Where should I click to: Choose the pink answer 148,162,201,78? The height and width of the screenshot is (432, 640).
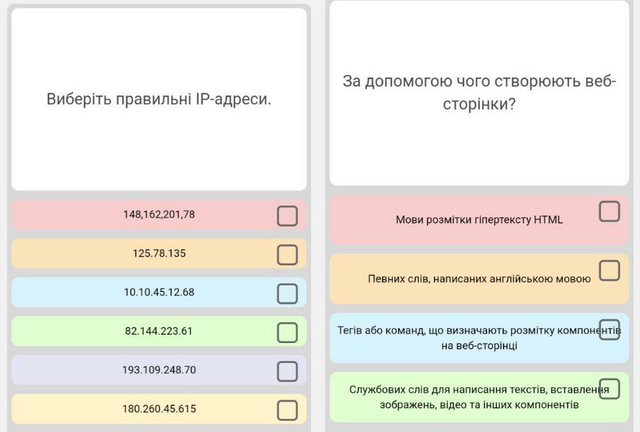(x=159, y=214)
